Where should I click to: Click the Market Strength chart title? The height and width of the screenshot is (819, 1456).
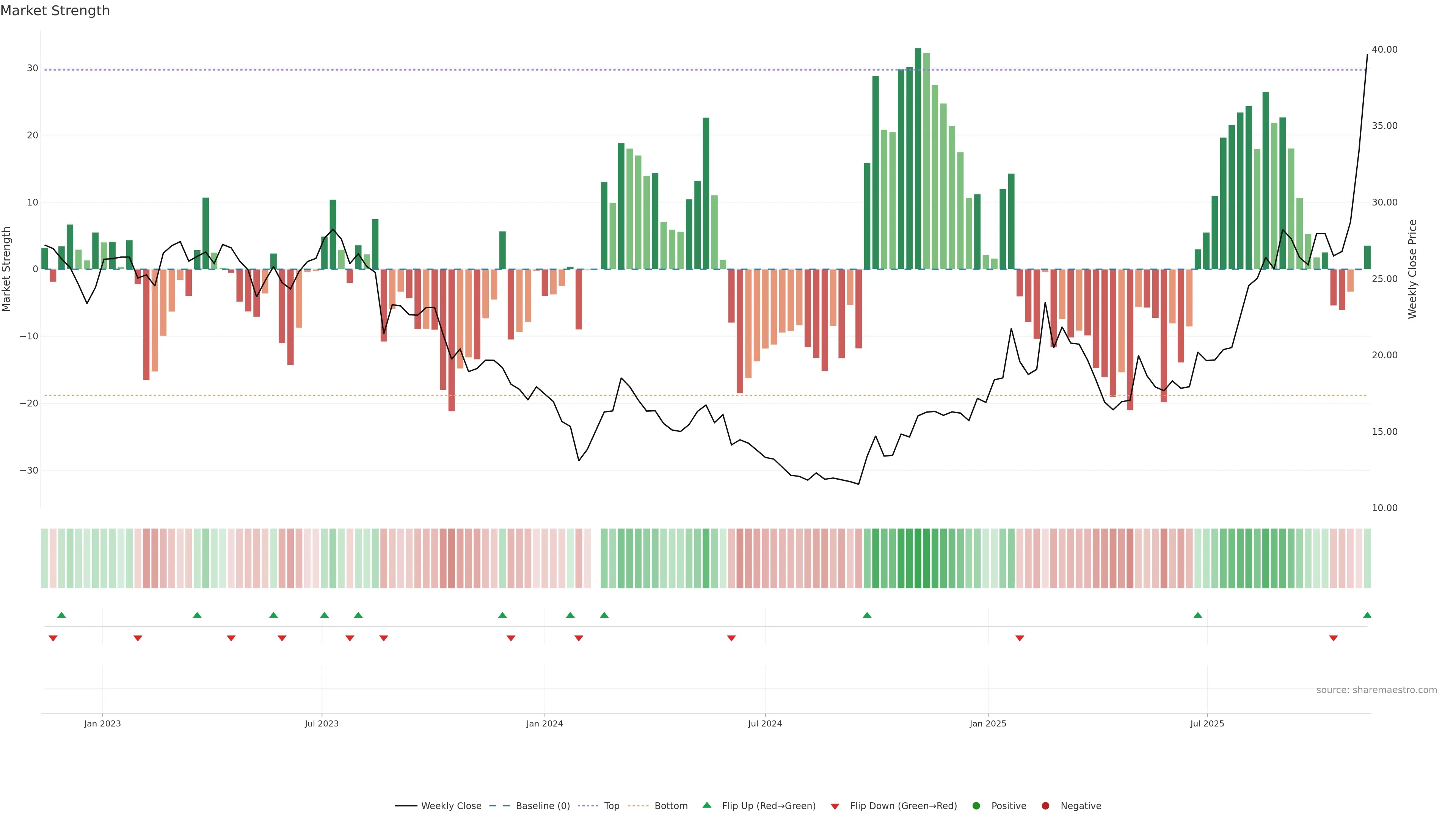pyautogui.click(x=55, y=11)
